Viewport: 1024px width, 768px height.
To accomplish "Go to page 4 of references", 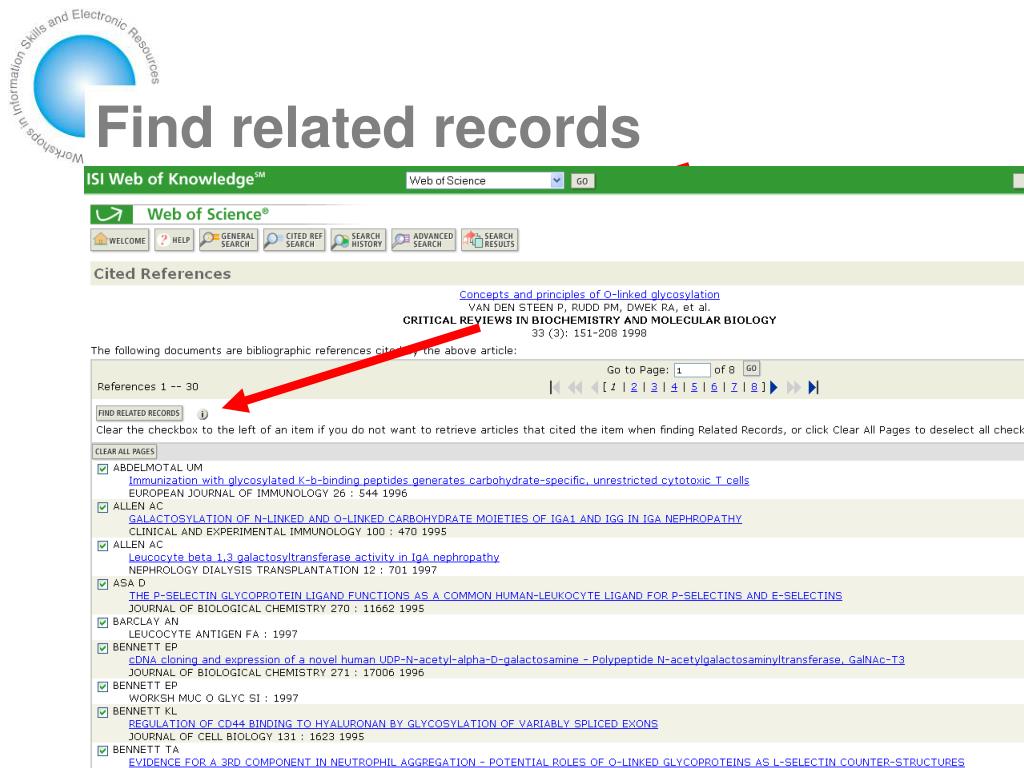I will tap(674, 387).
